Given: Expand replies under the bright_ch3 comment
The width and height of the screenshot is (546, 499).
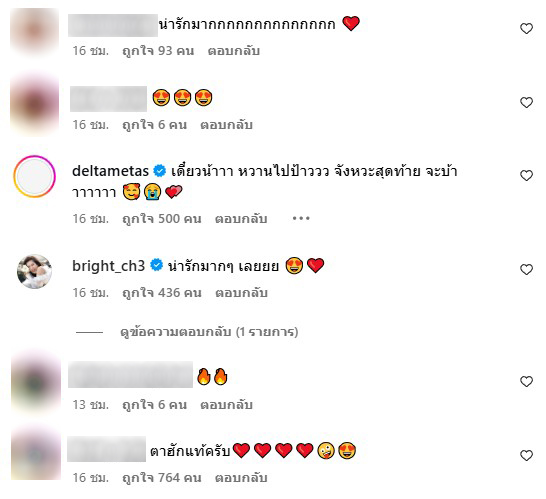Looking at the screenshot, I should click(x=209, y=332).
